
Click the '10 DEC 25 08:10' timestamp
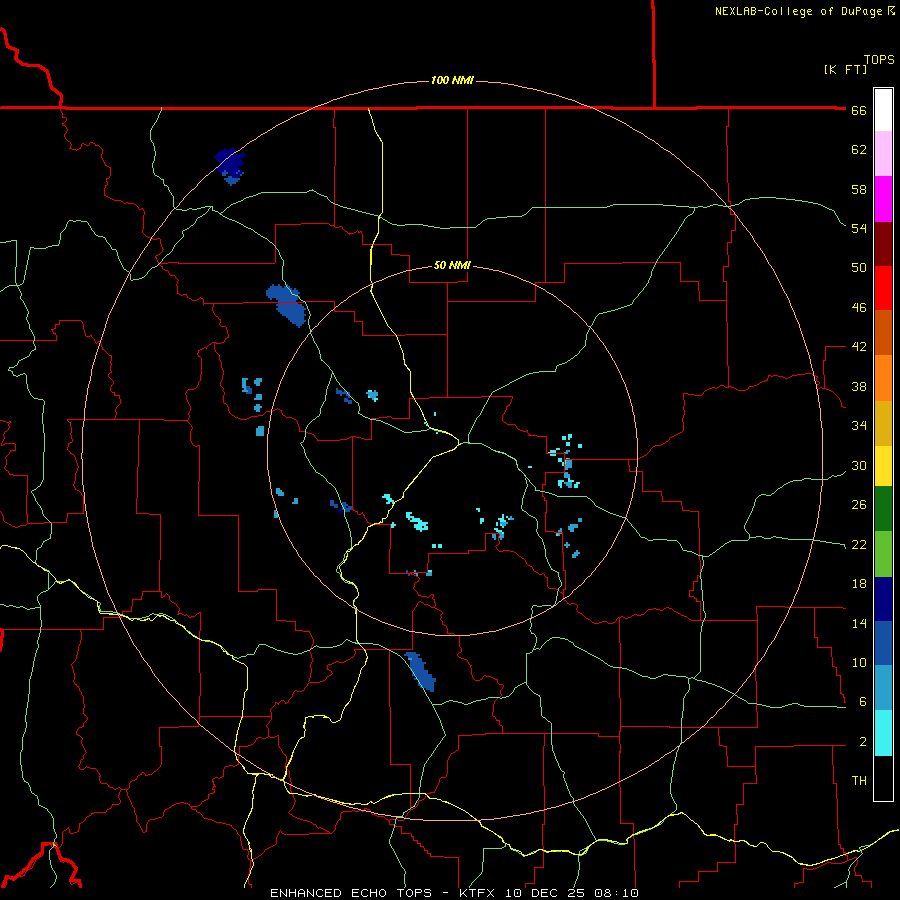(572, 893)
